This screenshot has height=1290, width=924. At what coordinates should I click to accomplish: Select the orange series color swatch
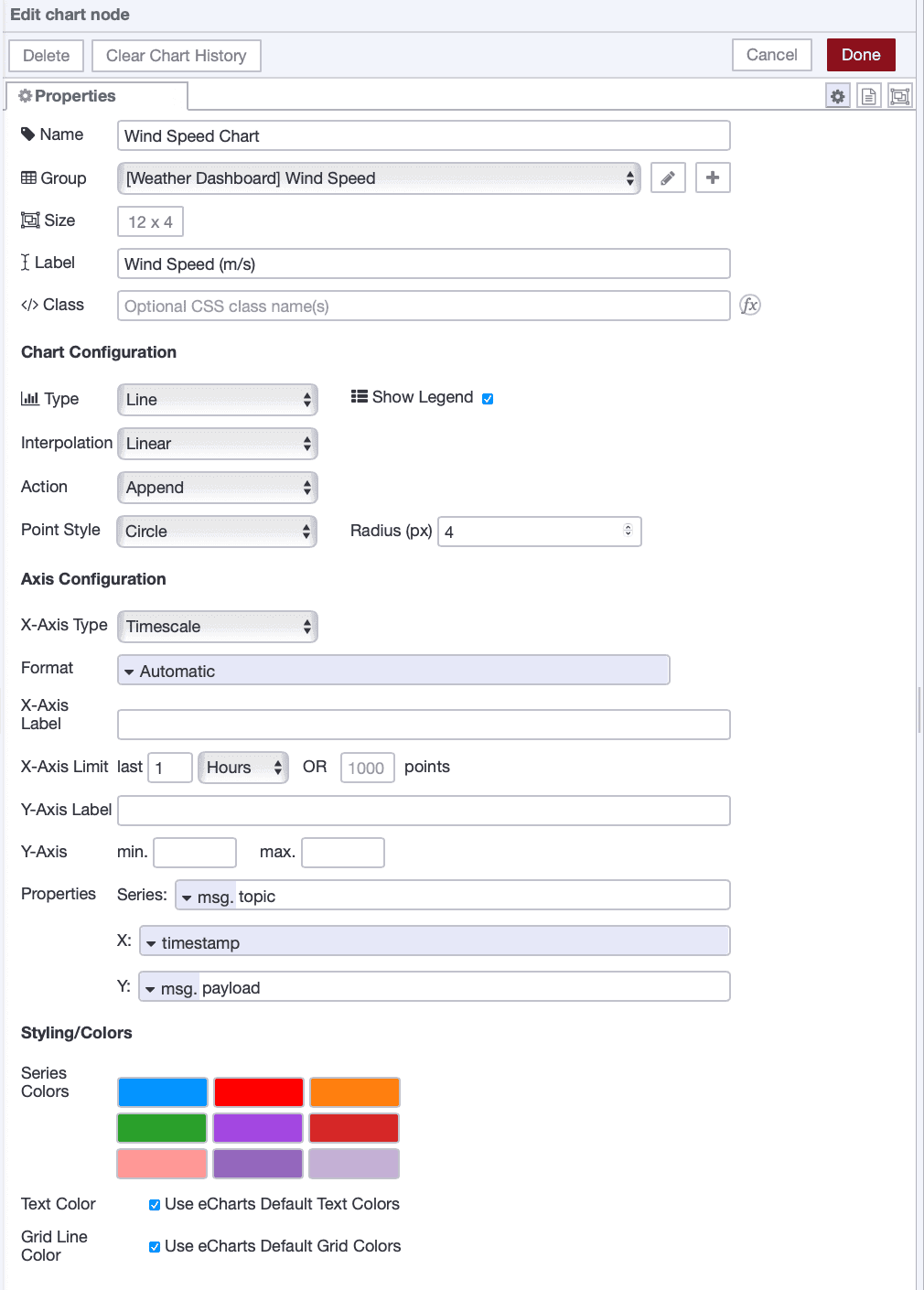click(354, 1092)
